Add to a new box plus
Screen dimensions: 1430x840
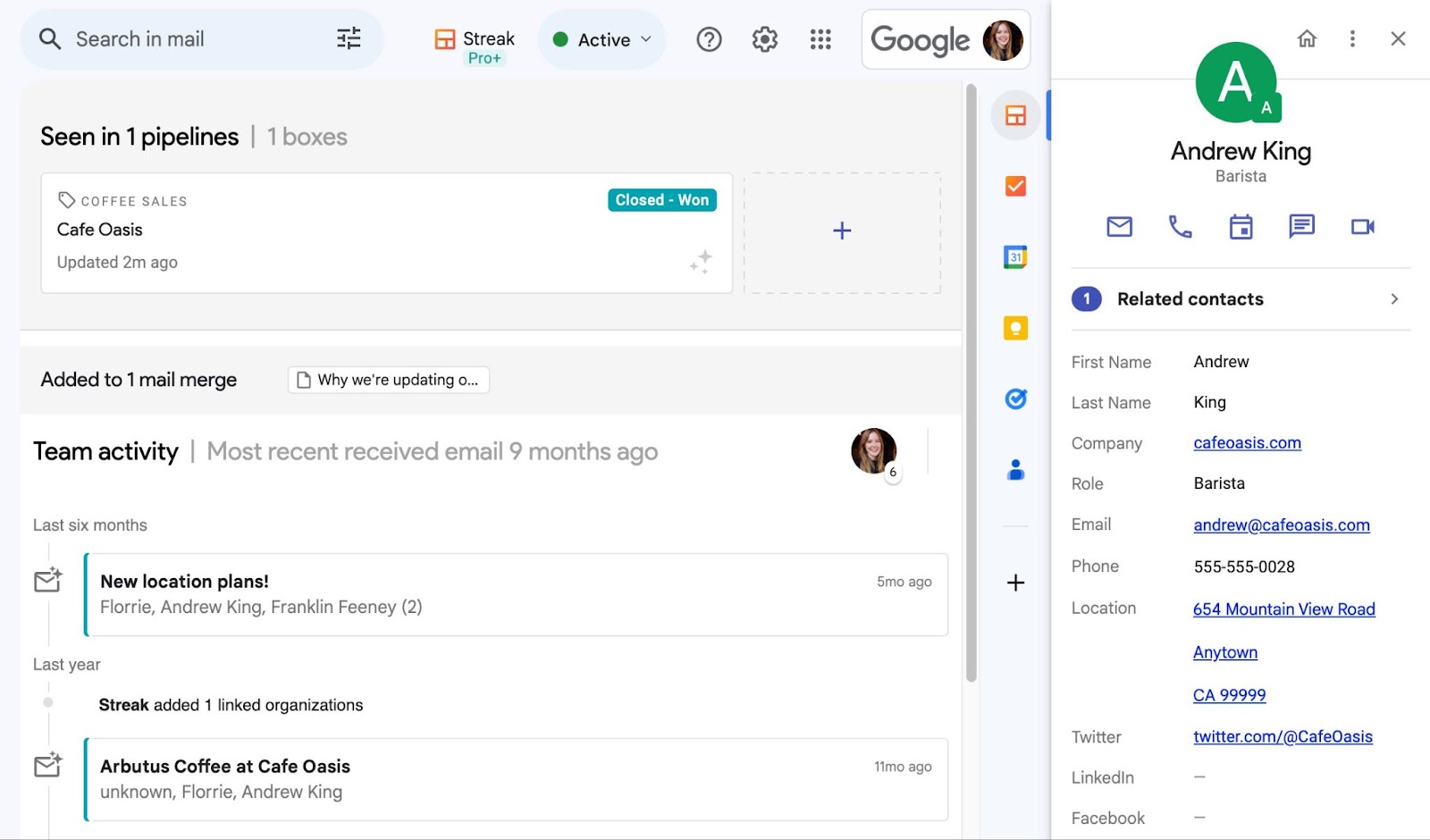842,231
